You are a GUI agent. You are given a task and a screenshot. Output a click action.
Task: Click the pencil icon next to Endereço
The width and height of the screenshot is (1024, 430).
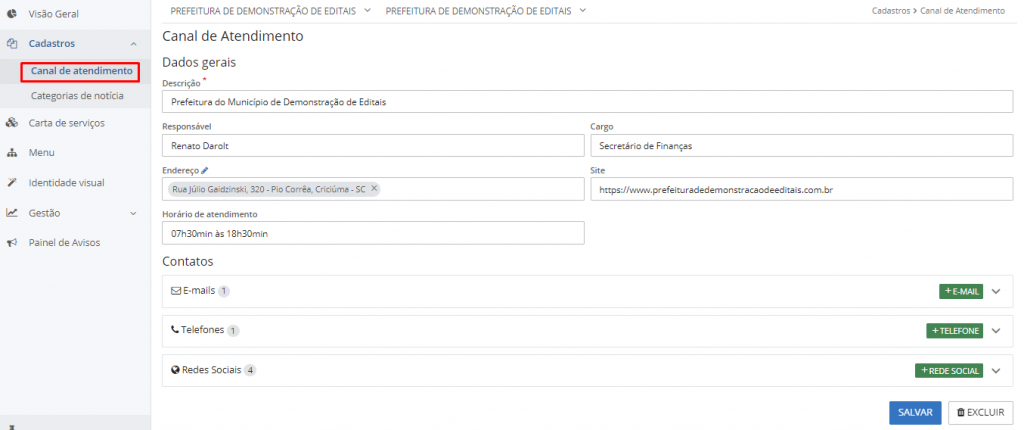pos(205,170)
